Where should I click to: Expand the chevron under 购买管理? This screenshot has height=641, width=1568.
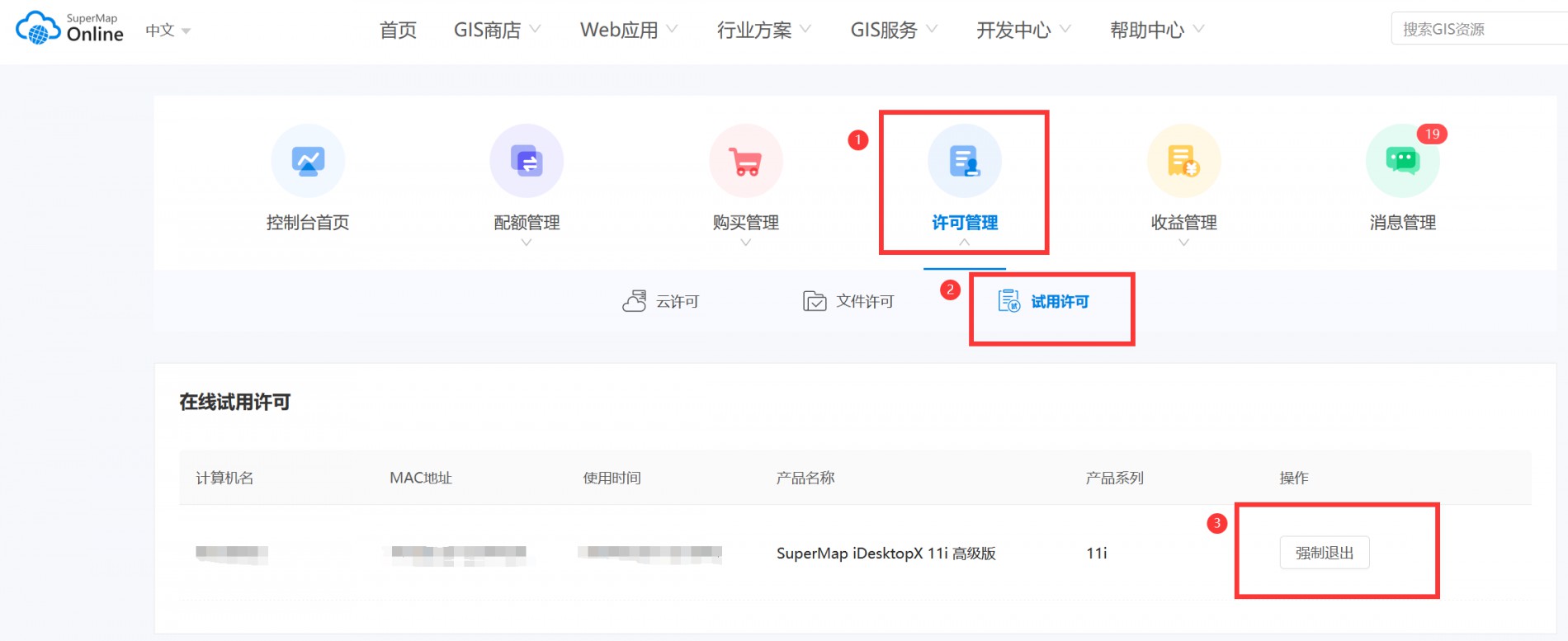746,243
